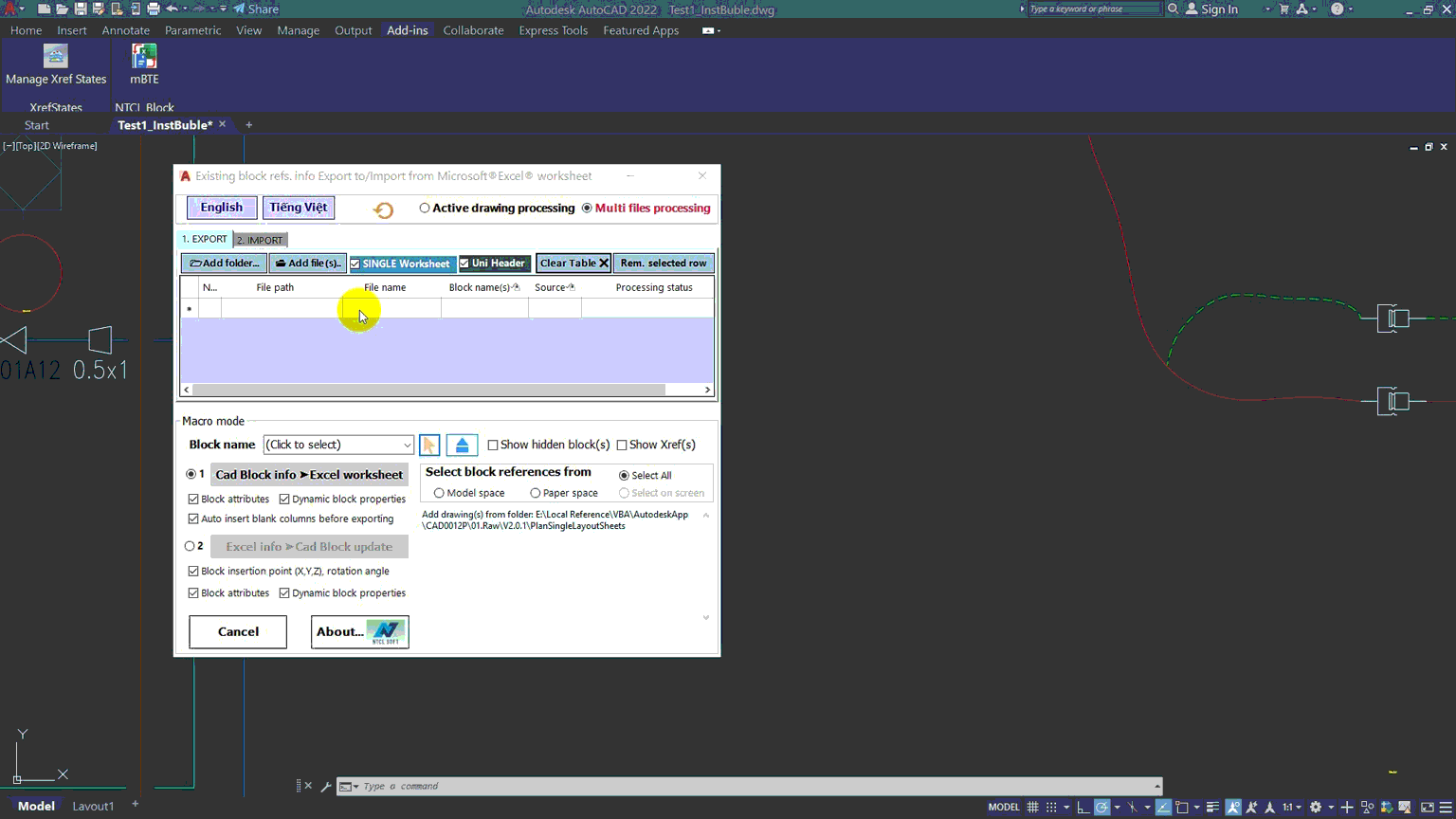Open the Help question mark icon
The height and width of the screenshot is (819, 1456).
coord(1337,9)
